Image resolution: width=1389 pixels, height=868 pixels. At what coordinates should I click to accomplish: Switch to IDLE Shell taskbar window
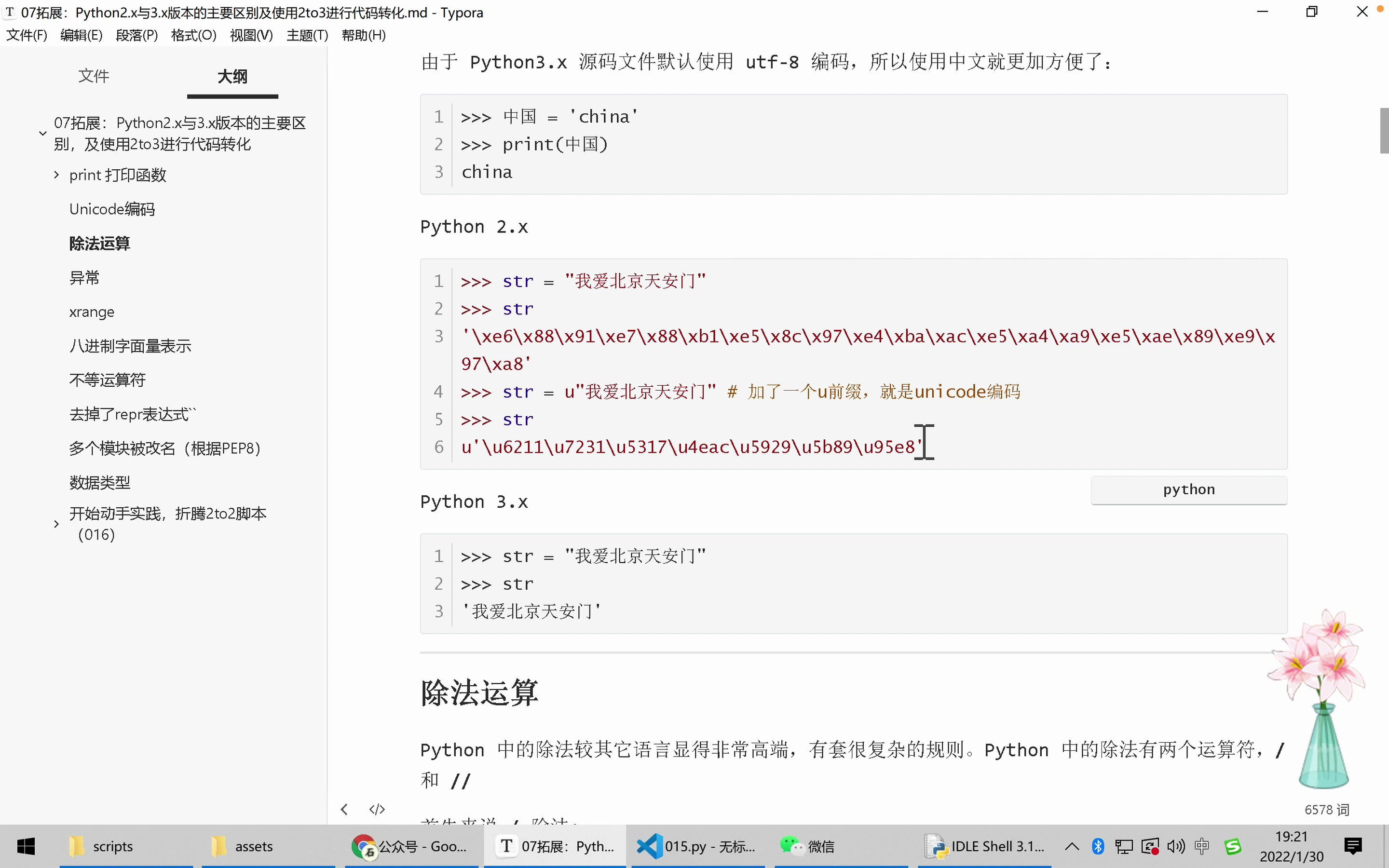(984, 846)
